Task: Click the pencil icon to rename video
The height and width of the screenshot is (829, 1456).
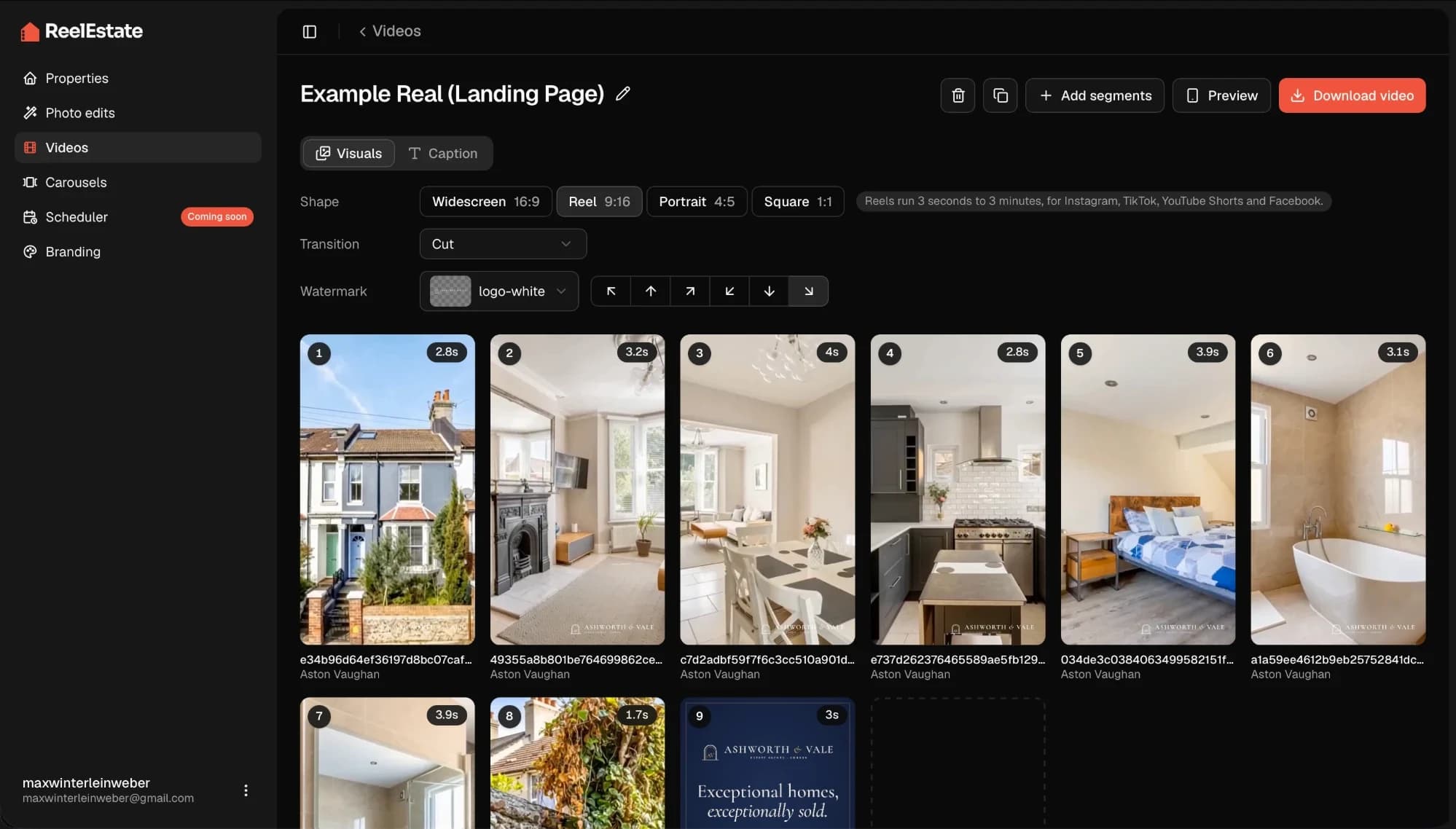Action: pos(622,93)
